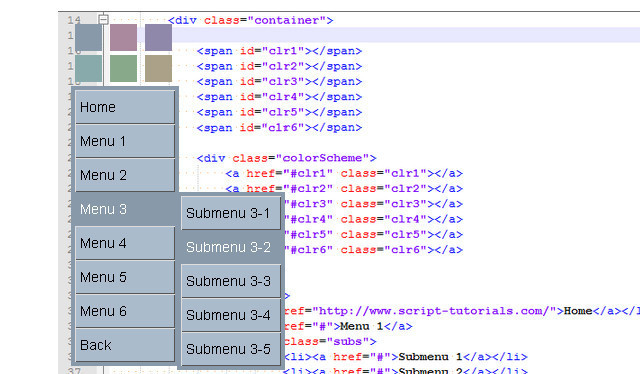Pick the purple color swatch
The image size is (640, 374).
158,37
